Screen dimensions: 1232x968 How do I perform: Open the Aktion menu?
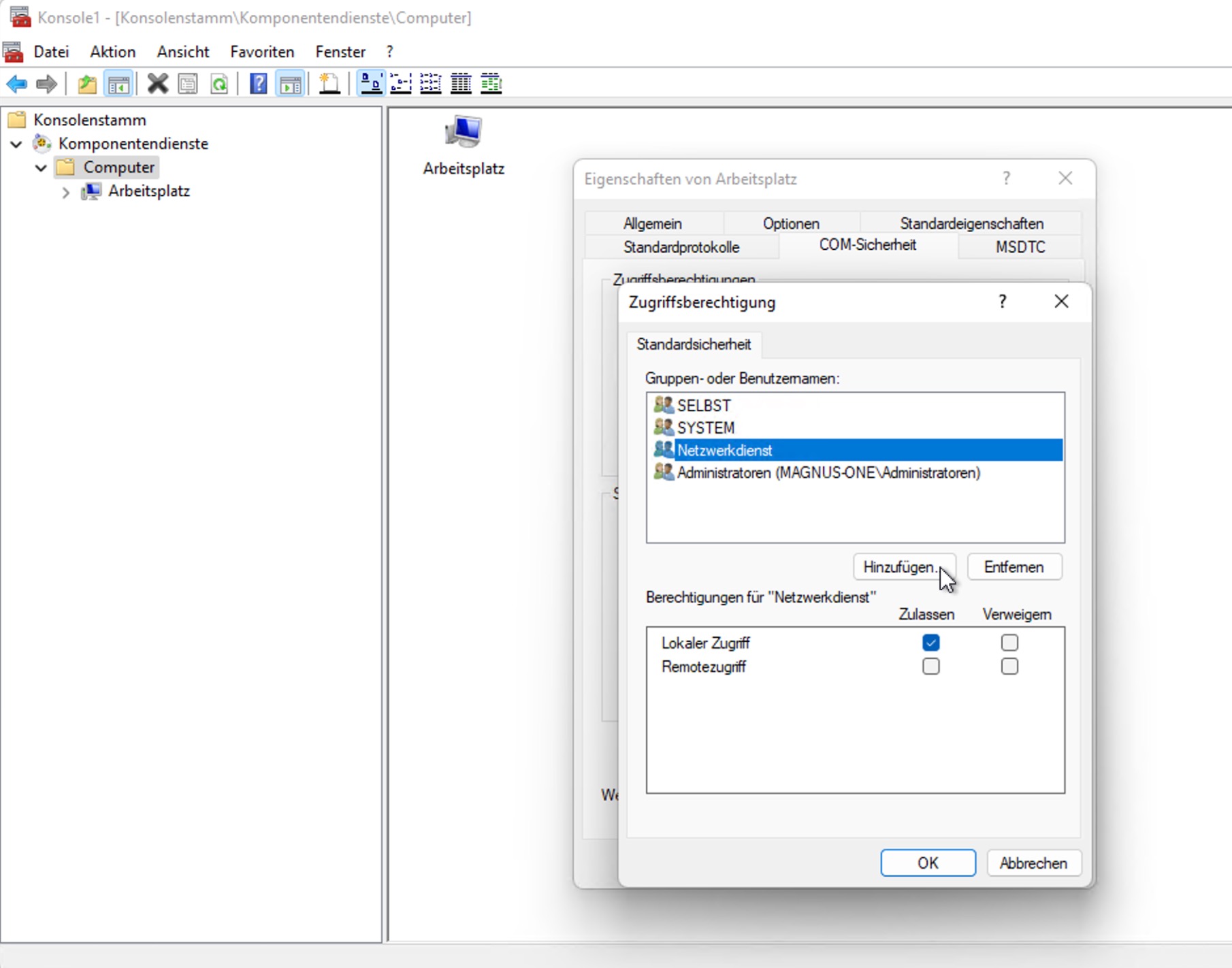coord(113,52)
